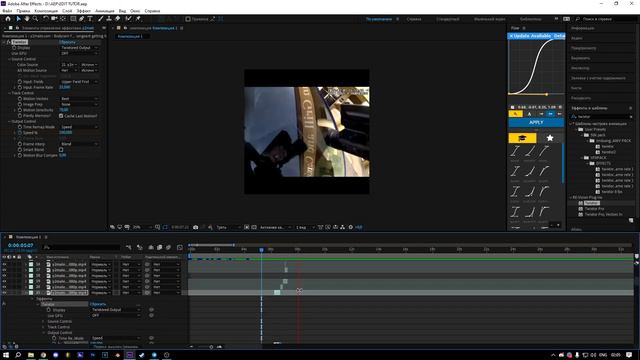The width and height of the screenshot is (640, 360).
Task: Select the Rotation tool
Action: click(x=46, y=19)
